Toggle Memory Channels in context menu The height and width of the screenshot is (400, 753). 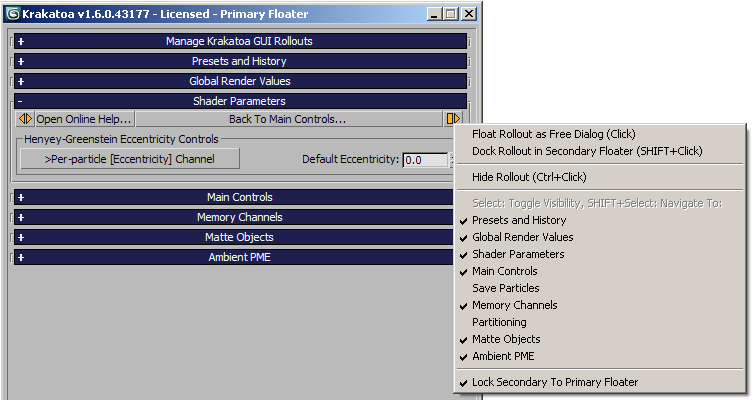[600, 305]
